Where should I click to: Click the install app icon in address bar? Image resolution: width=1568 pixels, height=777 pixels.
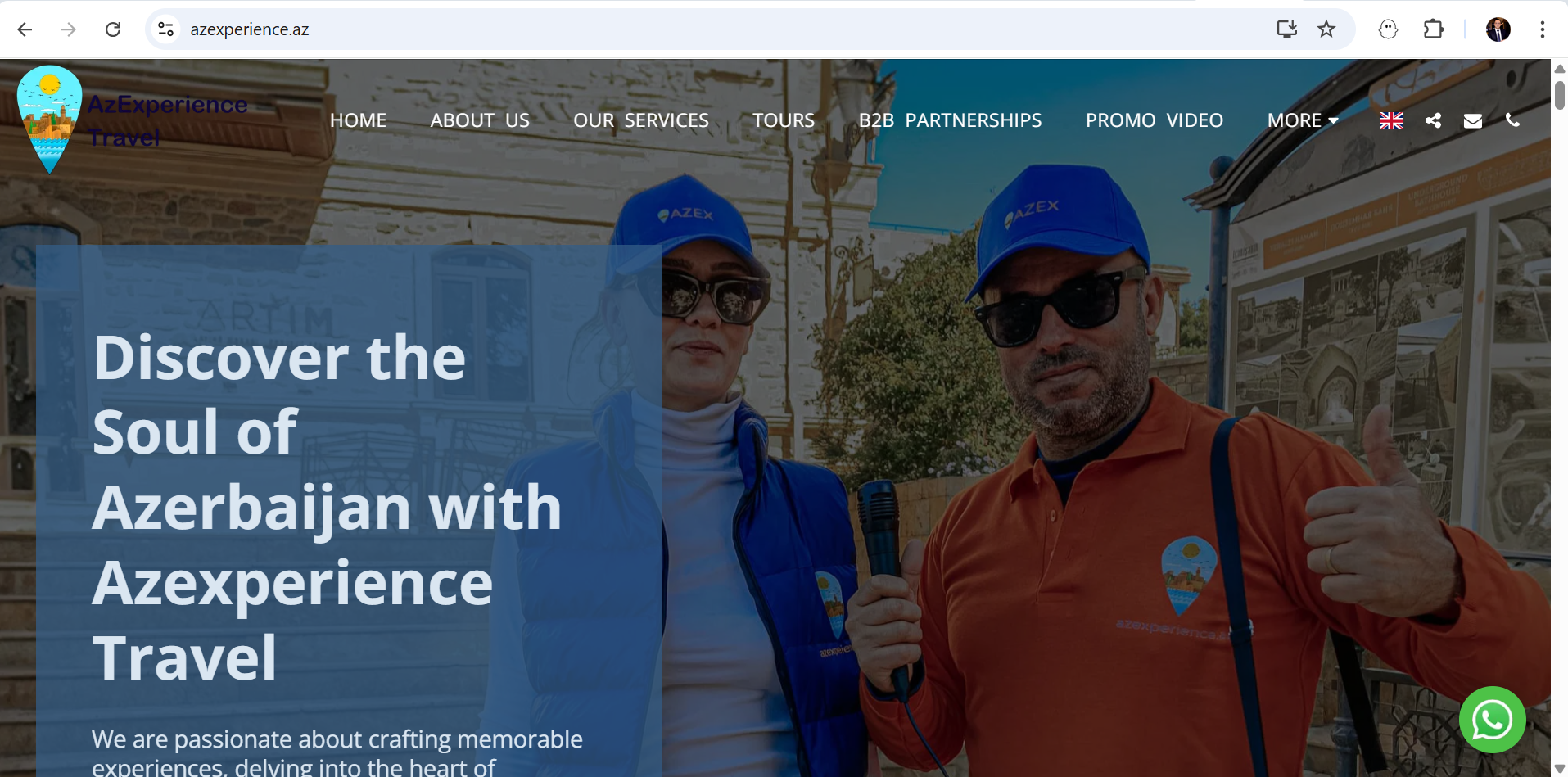pyautogui.click(x=1287, y=29)
